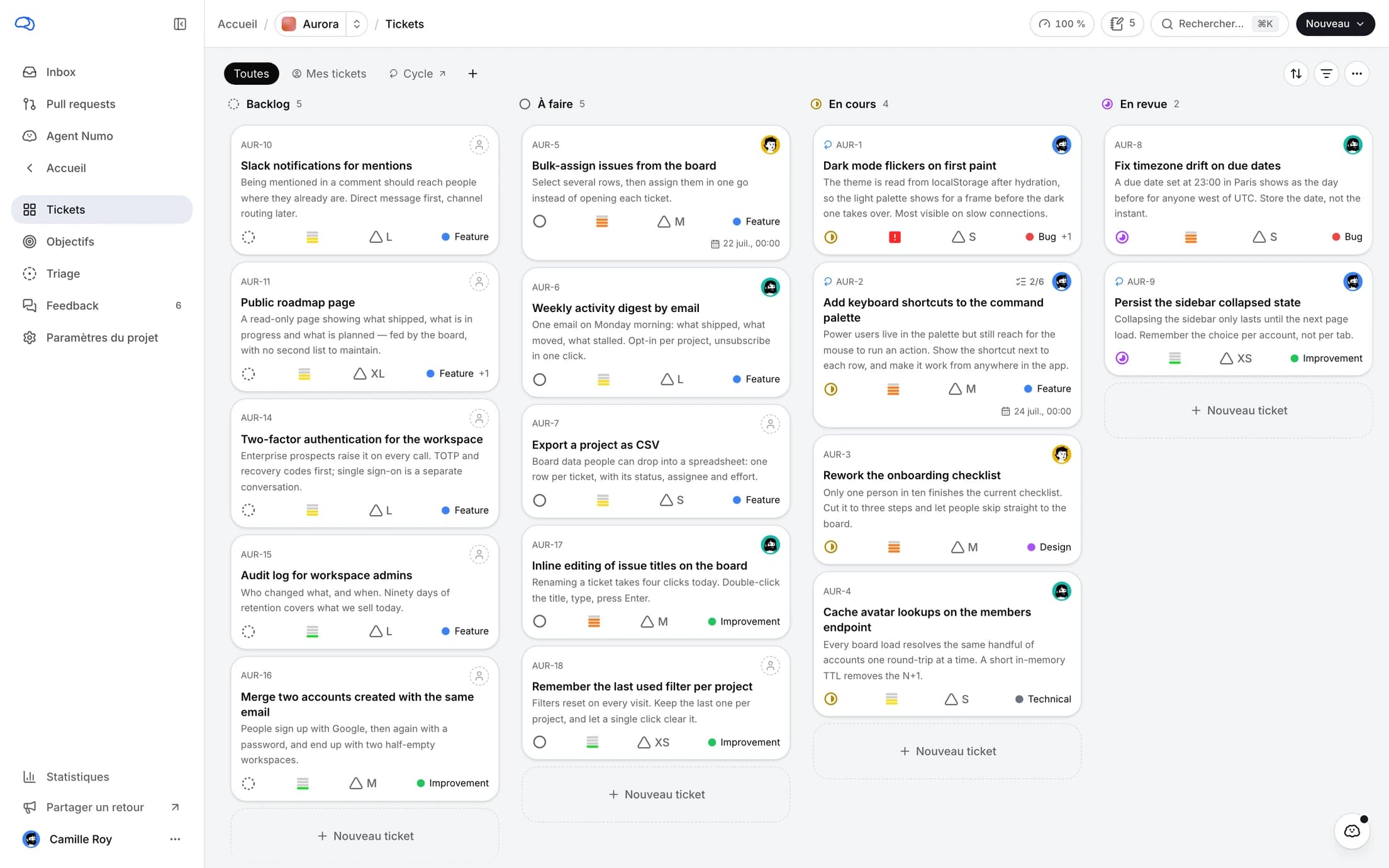Image resolution: width=1389 pixels, height=868 pixels.
Task: Open Feature label dropdown on AUR-10
Action: (x=465, y=237)
